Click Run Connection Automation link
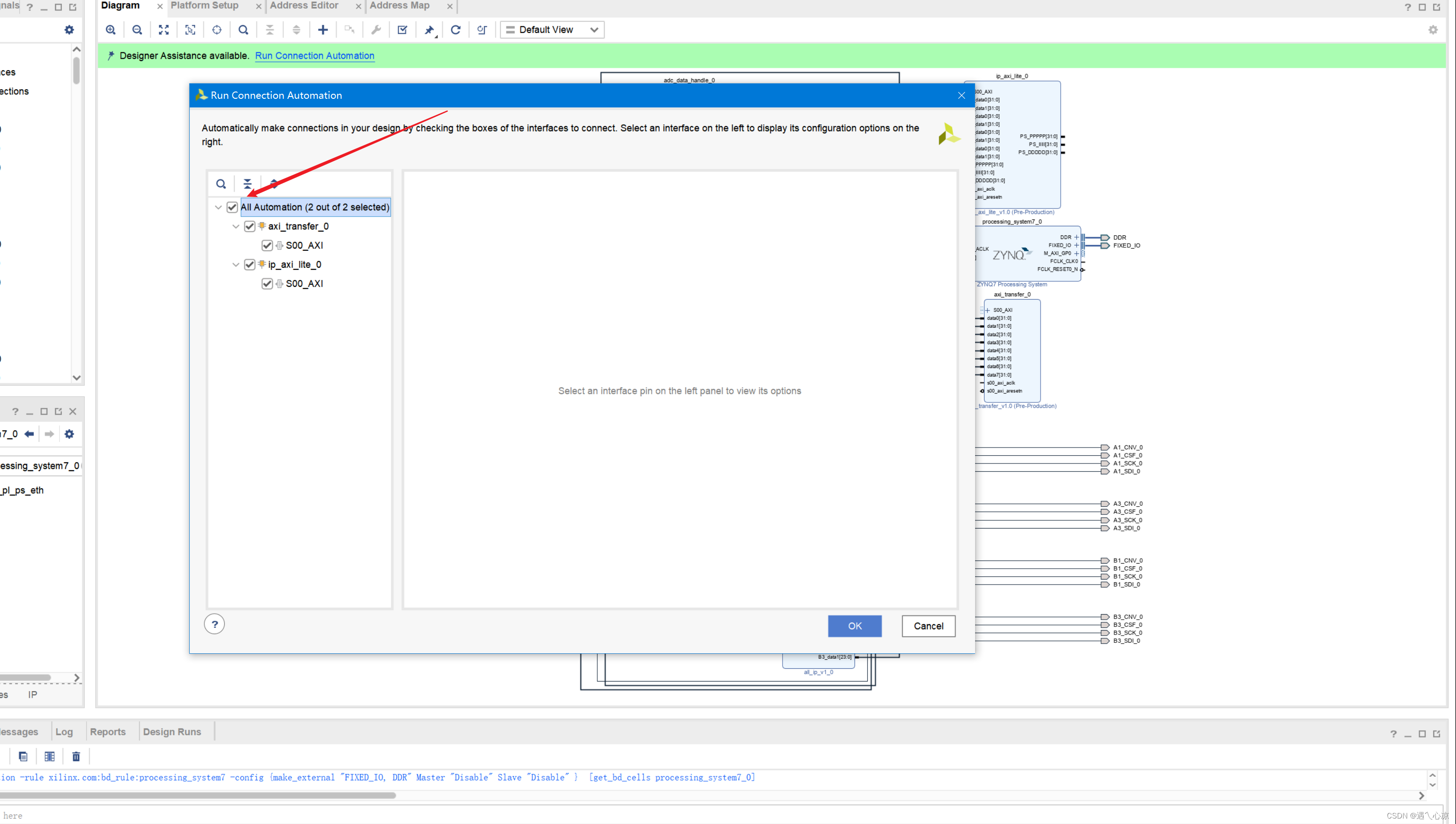This screenshot has height=824, width=1456. coord(315,55)
